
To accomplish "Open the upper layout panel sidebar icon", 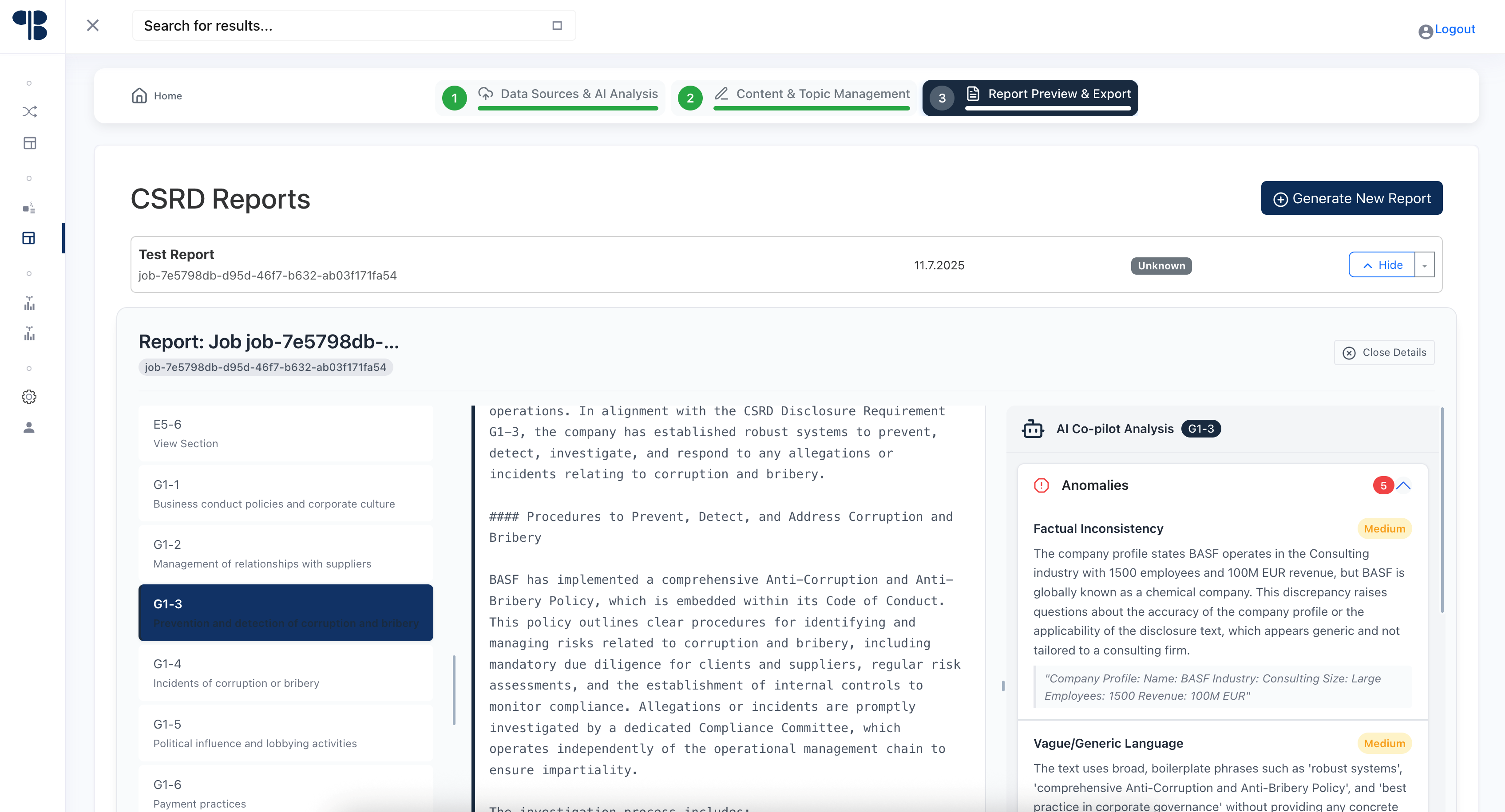I will 29,143.
